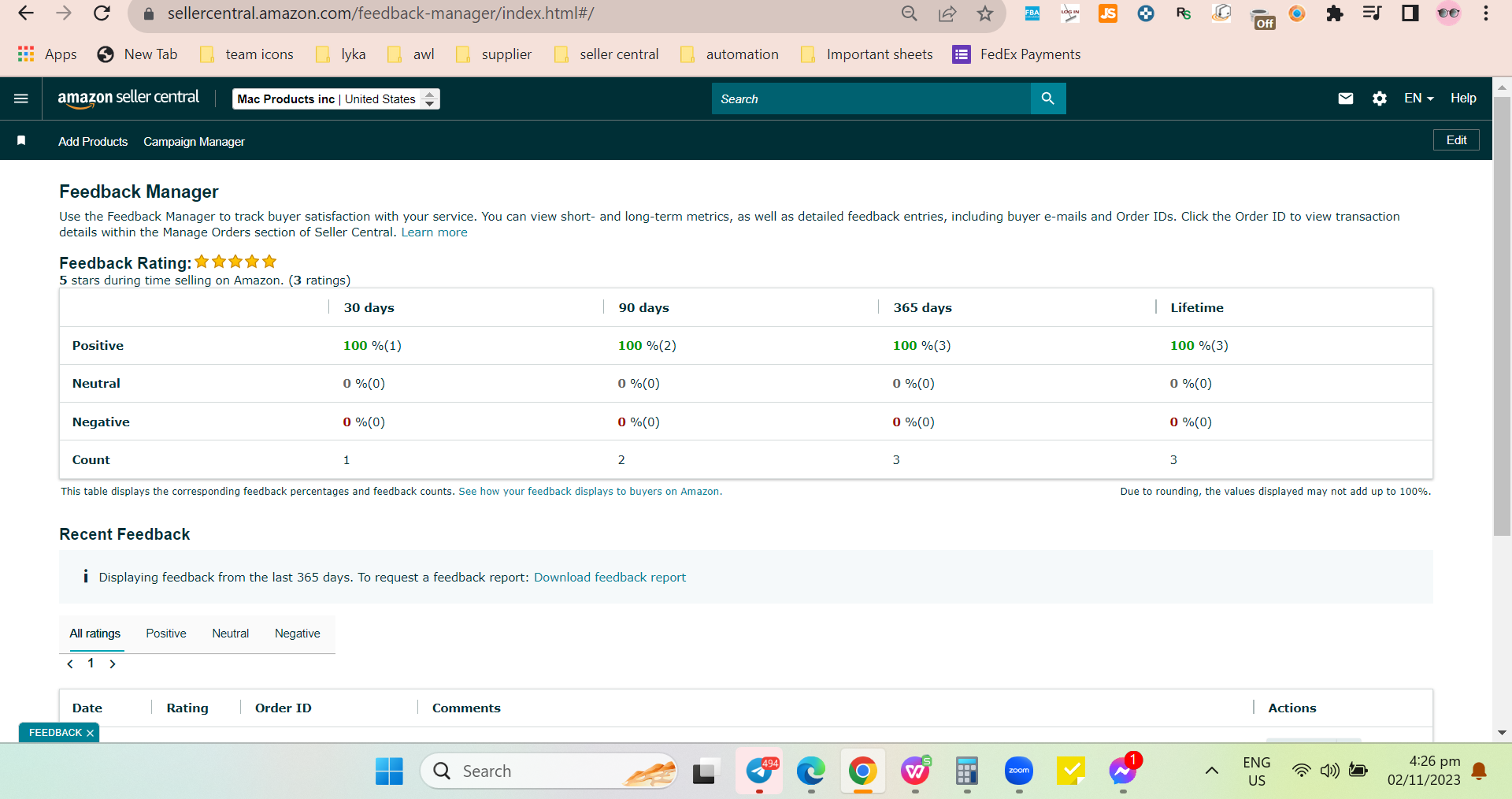Open the media control playlist icon
Viewport: 1512px width, 799px height.
(x=1372, y=13)
